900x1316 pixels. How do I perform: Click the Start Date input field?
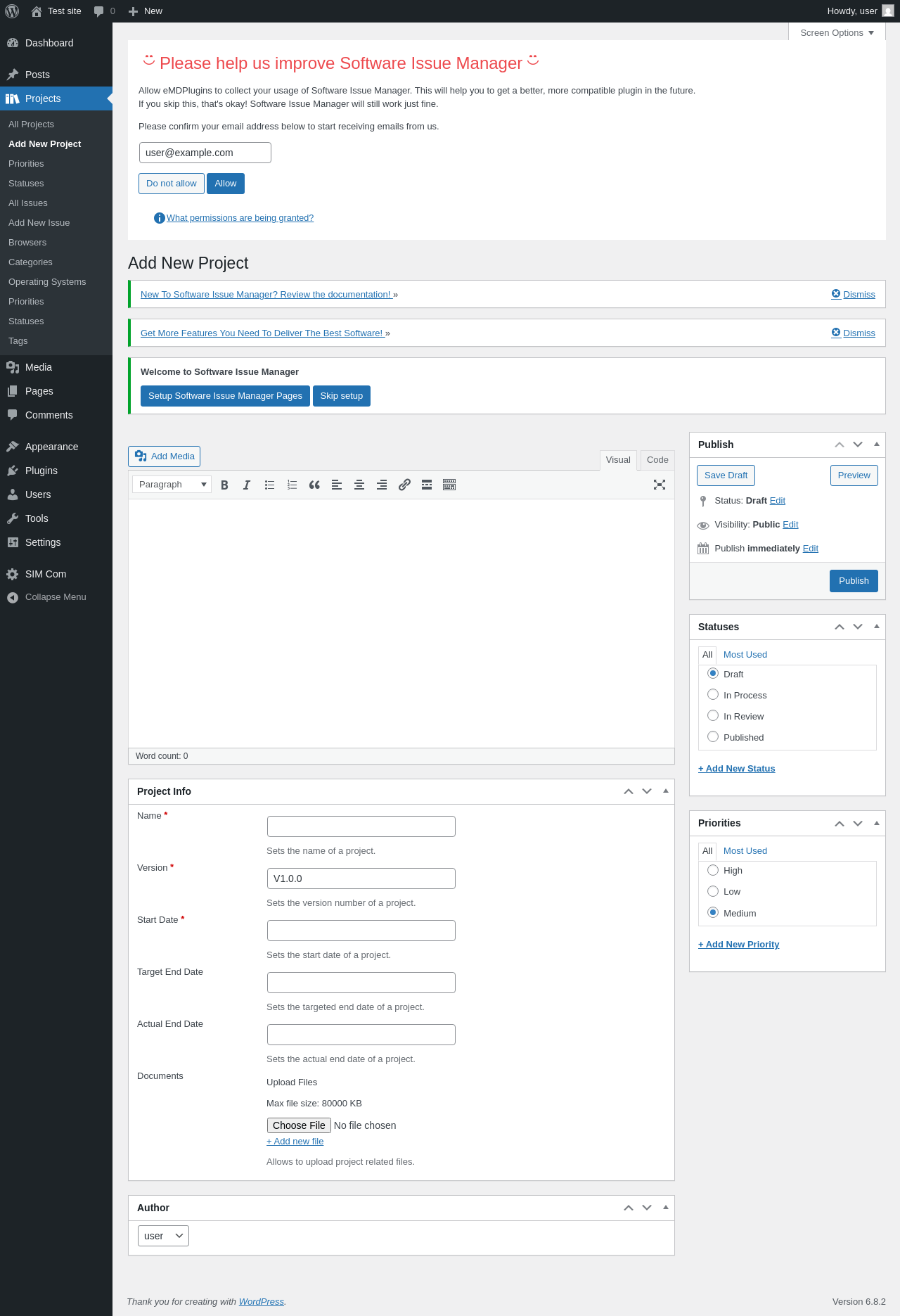361,931
